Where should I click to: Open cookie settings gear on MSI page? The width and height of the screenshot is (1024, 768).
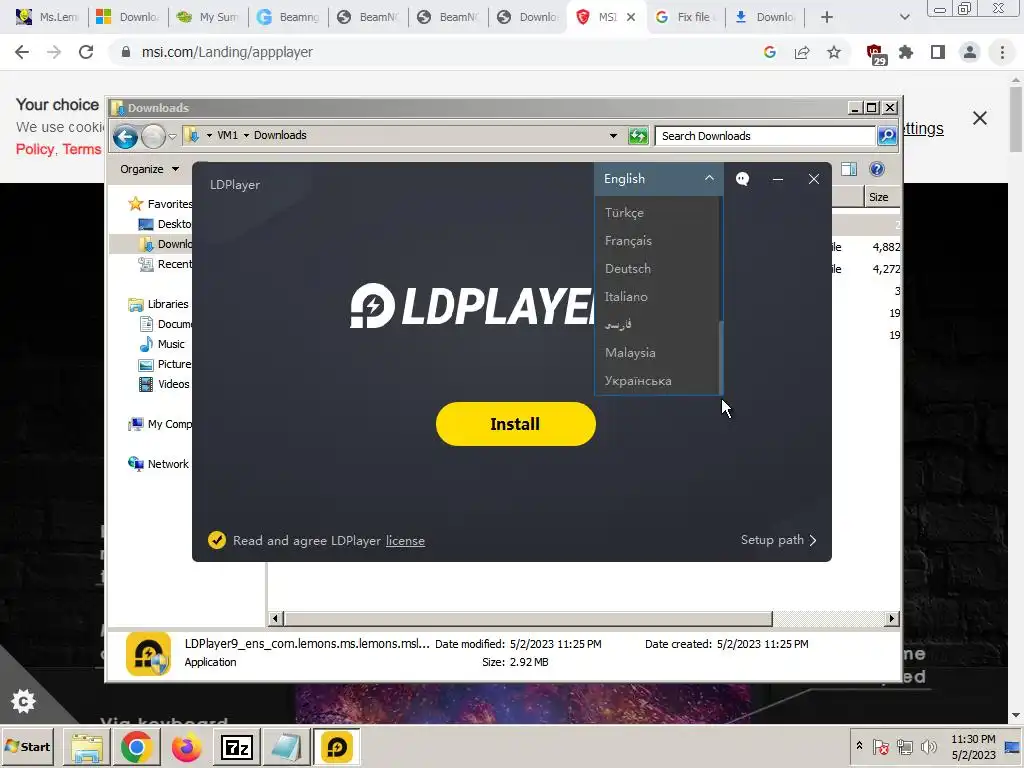(24, 701)
